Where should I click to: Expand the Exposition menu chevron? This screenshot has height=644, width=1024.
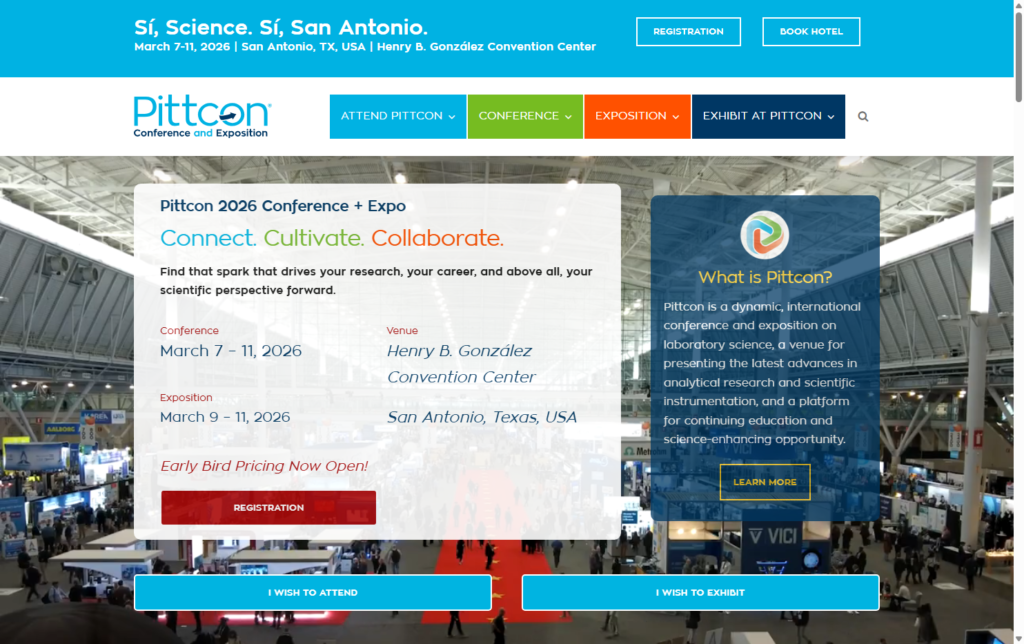(676, 117)
